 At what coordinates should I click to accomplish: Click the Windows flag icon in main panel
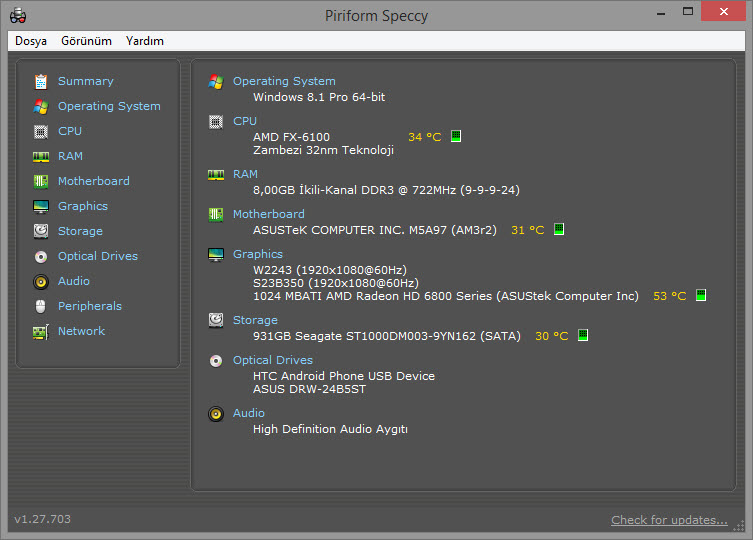coord(216,82)
